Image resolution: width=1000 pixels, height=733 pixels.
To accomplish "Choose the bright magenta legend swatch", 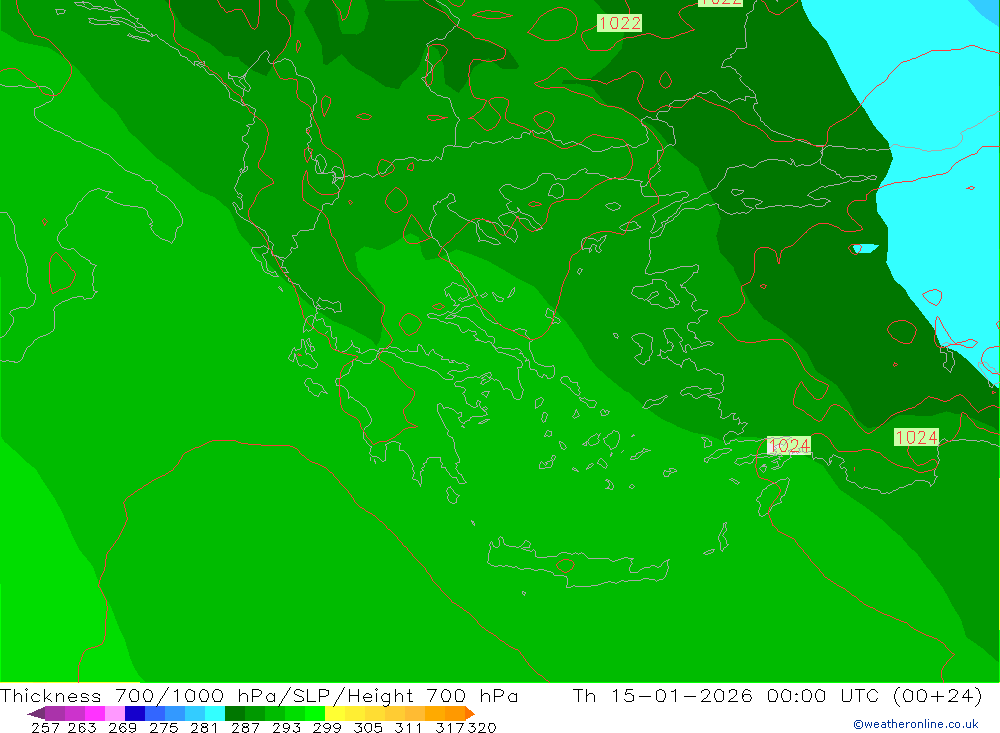I will tap(94, 713).
